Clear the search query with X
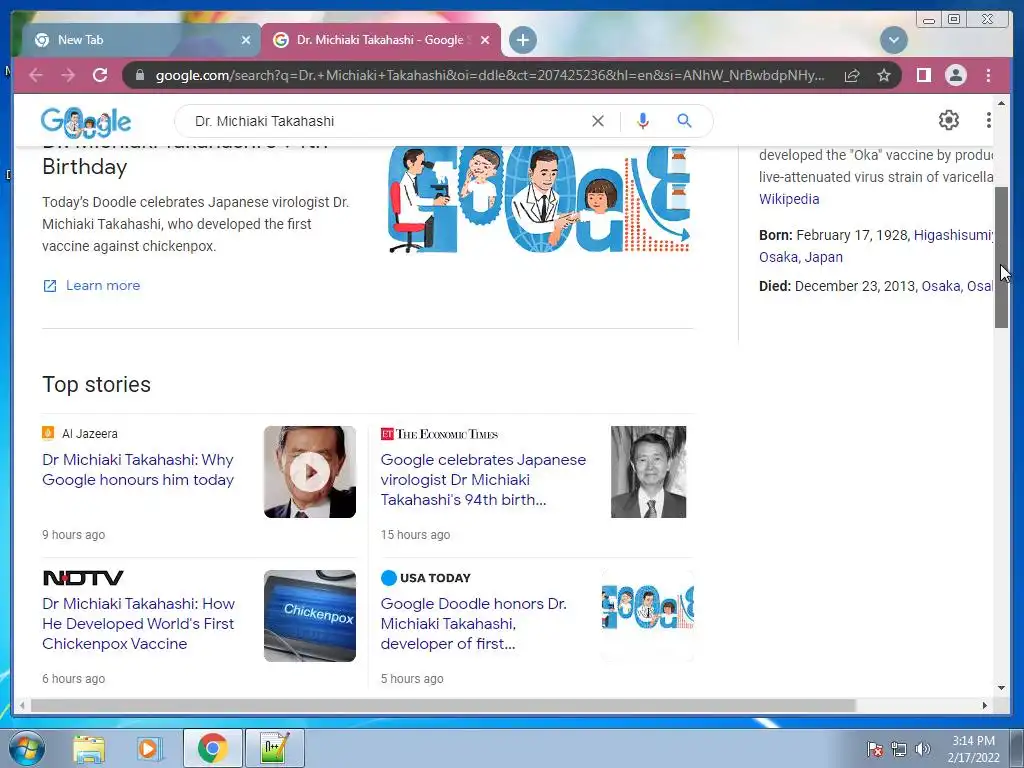This screenshot has height=768, width=1024. point(598,121)
